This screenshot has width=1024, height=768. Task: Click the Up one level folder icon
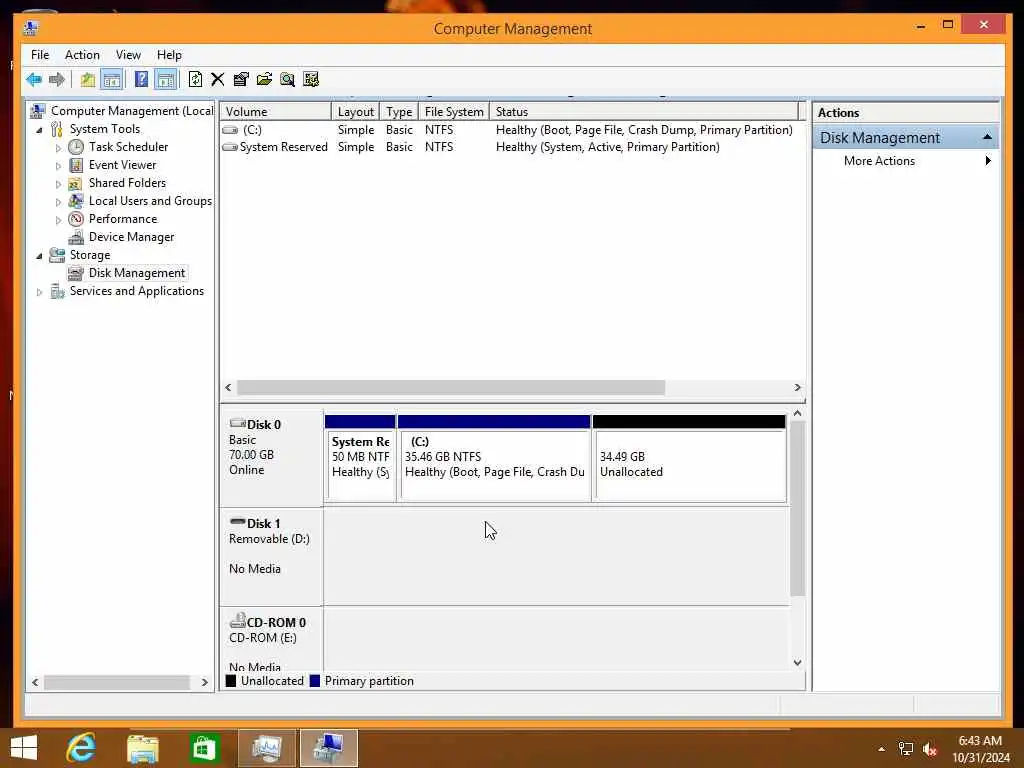pos(88,80)
